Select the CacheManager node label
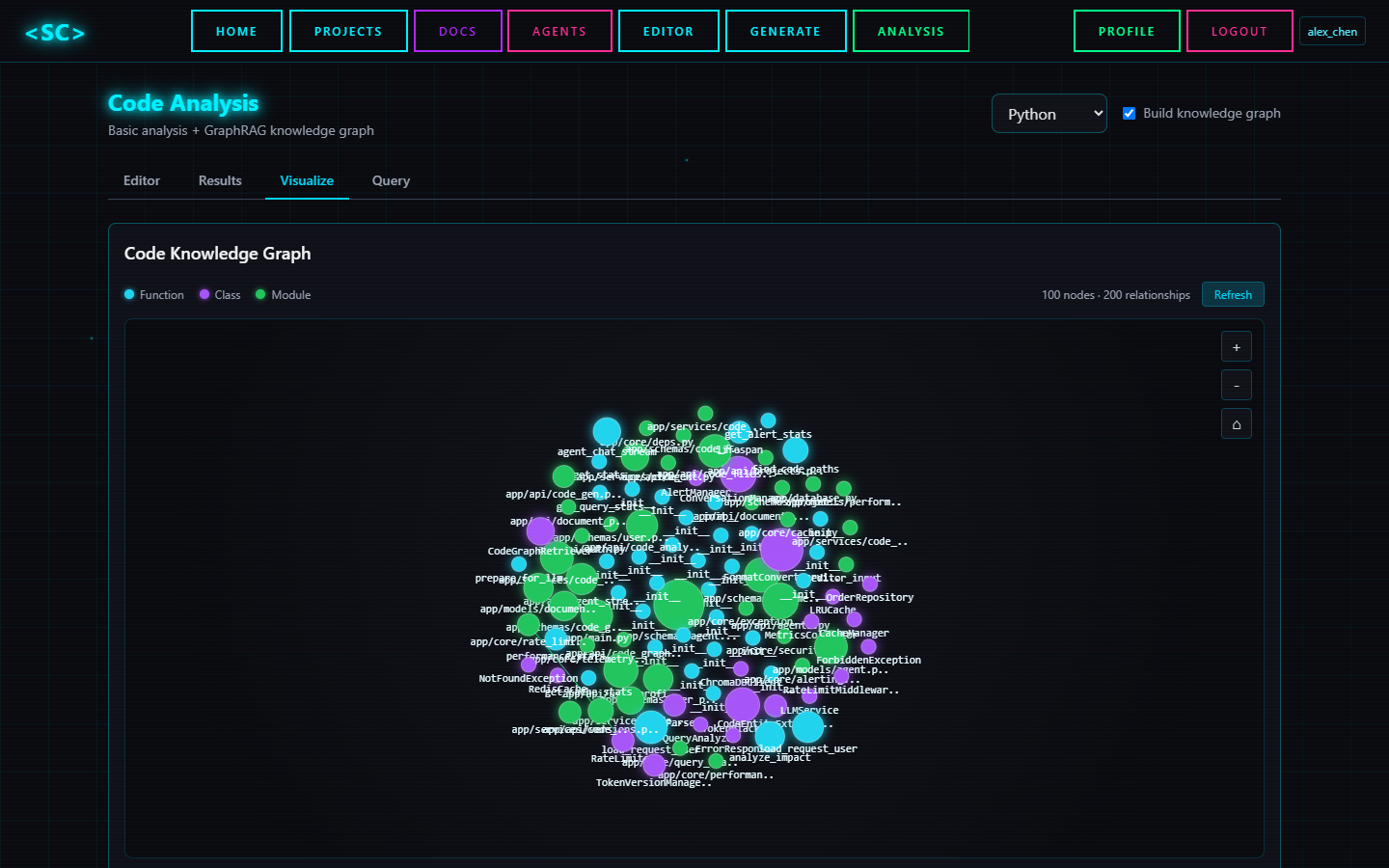This screenshot has height=868, width=1389. (854, 633)
